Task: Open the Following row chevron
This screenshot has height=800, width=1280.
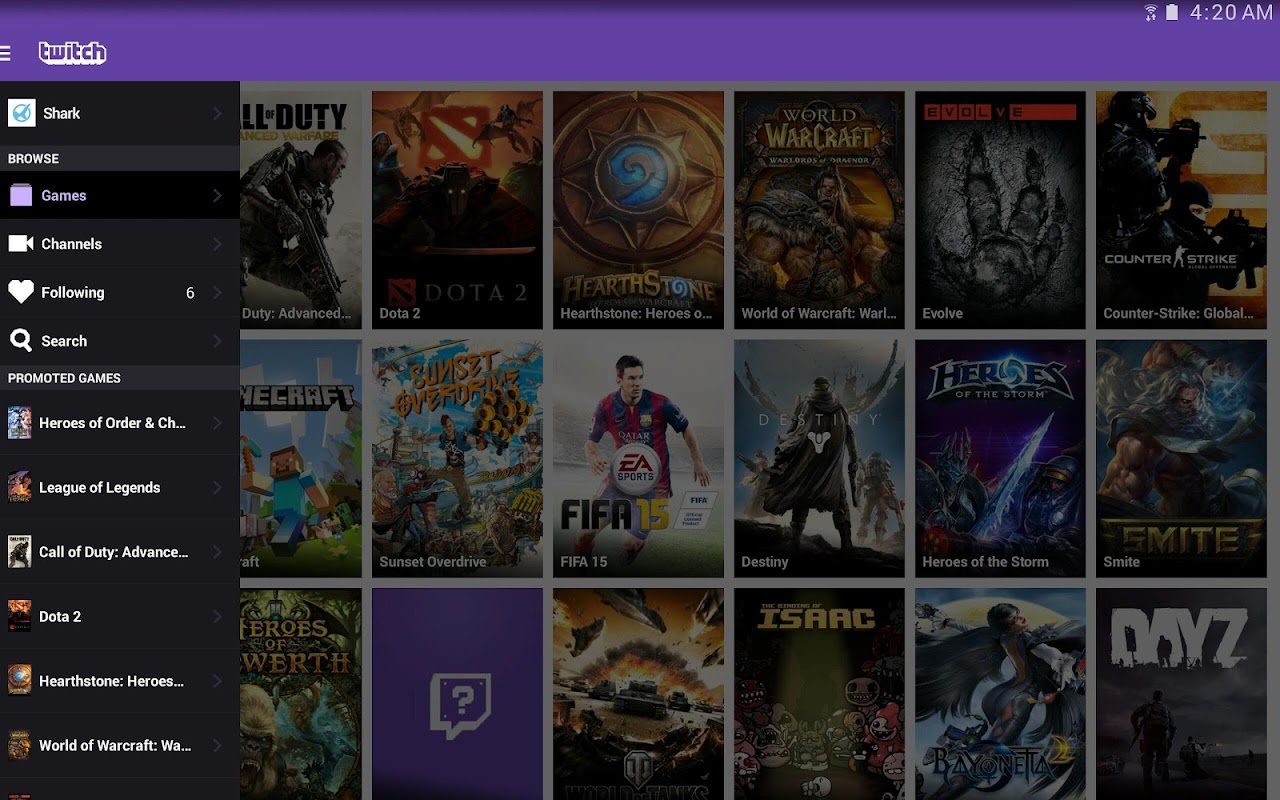Action: 217,292
